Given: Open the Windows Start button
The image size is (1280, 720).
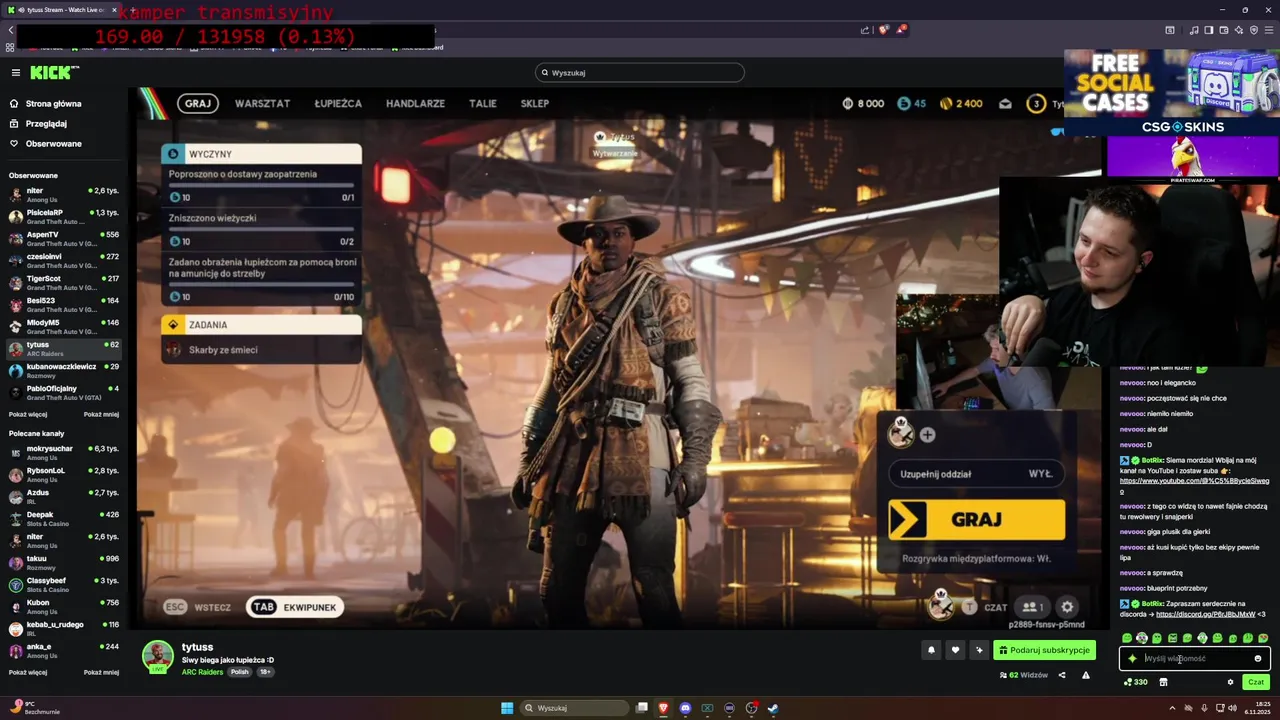Looking at the screenshot, I should point(507,708).
